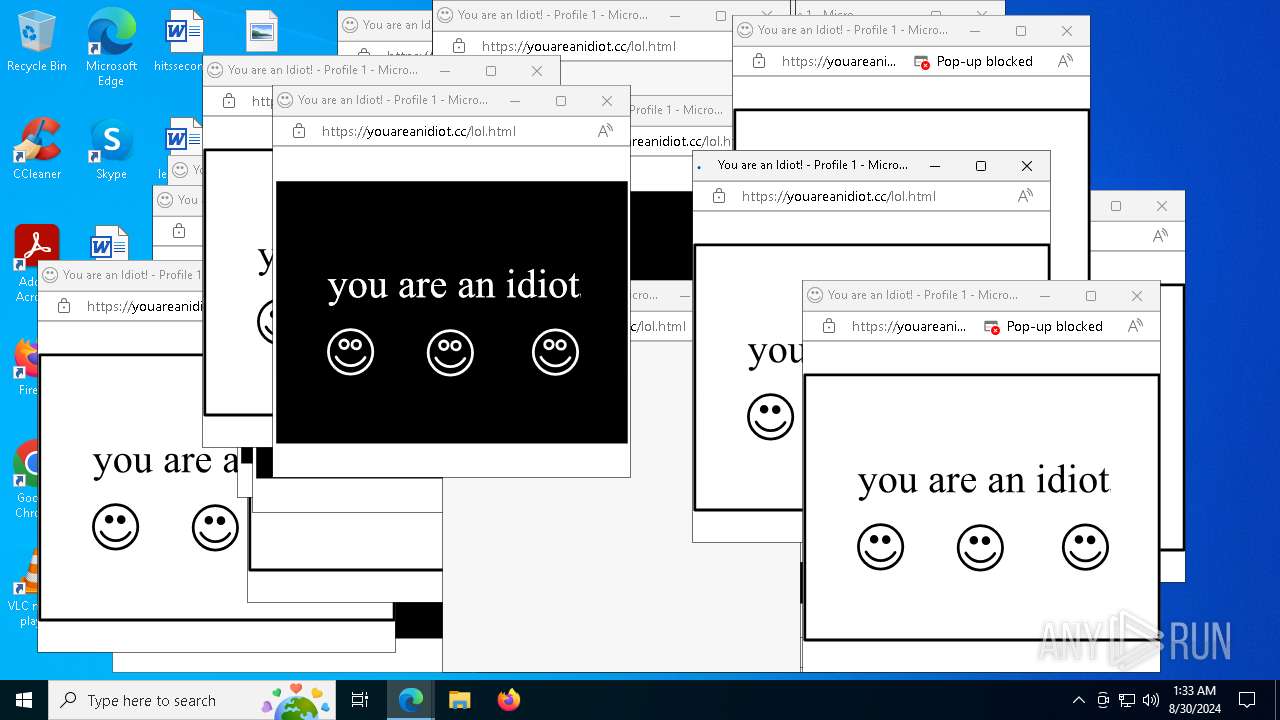Launch Firefox from the taskbar
Image resolution: width=1280 pixels, height=720 pixels.
pyautogui.click(x=508, y=700)
